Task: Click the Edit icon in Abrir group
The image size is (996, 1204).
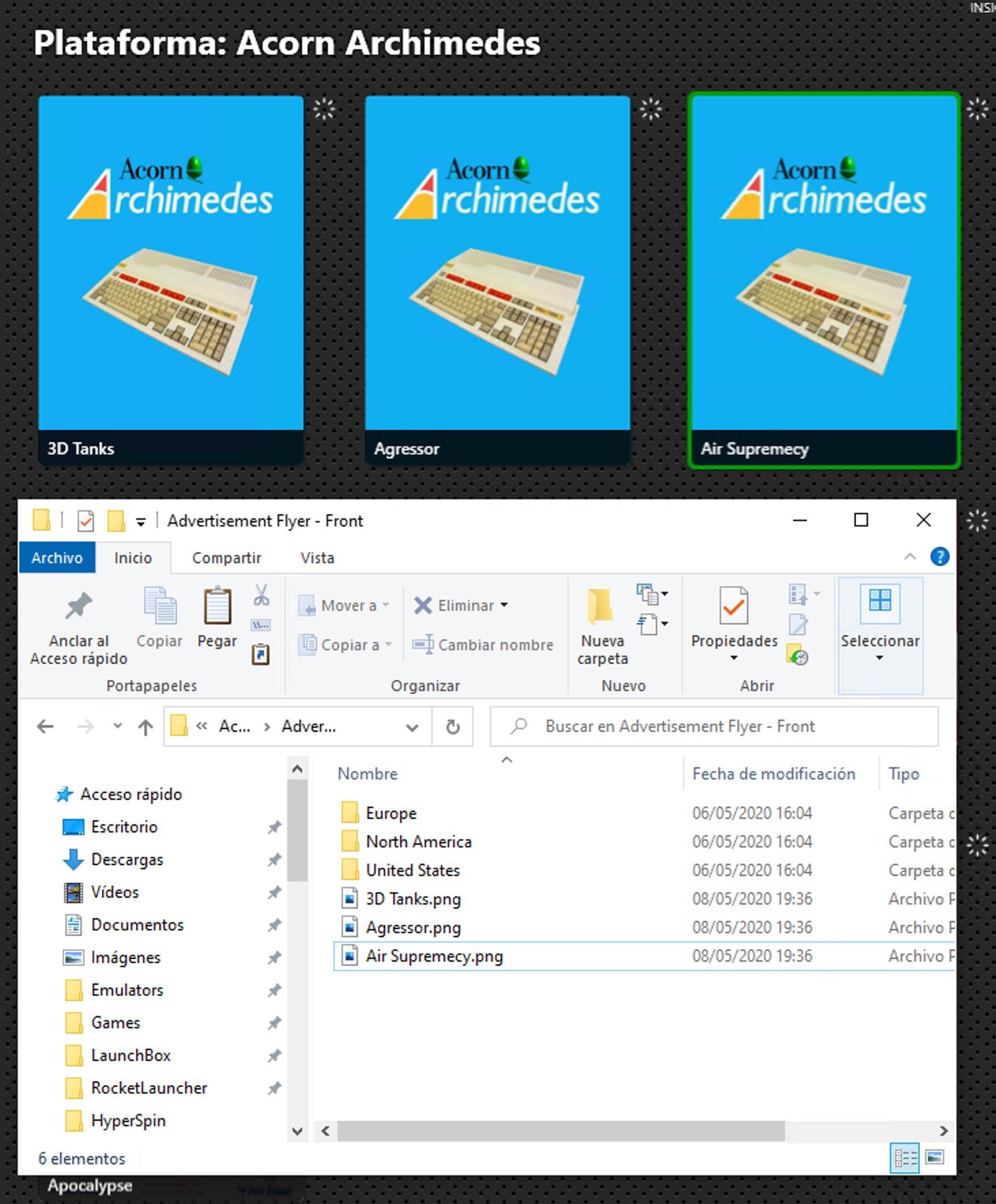Action: (x=798, y=624)
